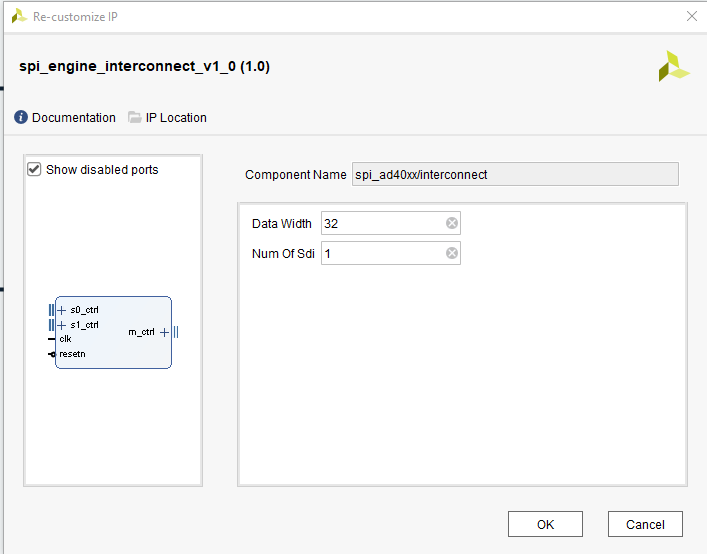Select the clk port on the IP symbol
This screenshot has height=554, width=707.
tap(65, 339)
